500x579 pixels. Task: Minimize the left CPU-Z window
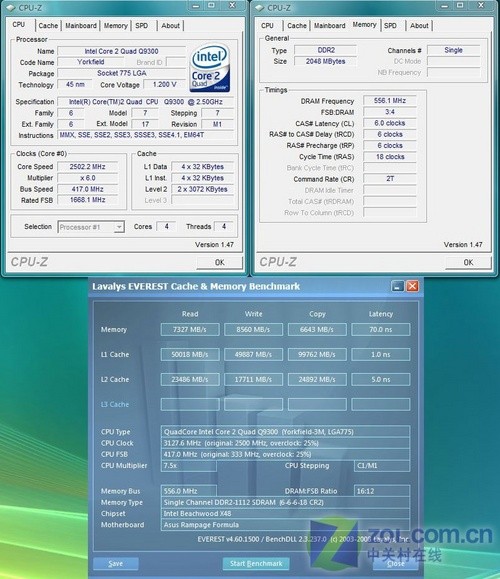[196, 6]
